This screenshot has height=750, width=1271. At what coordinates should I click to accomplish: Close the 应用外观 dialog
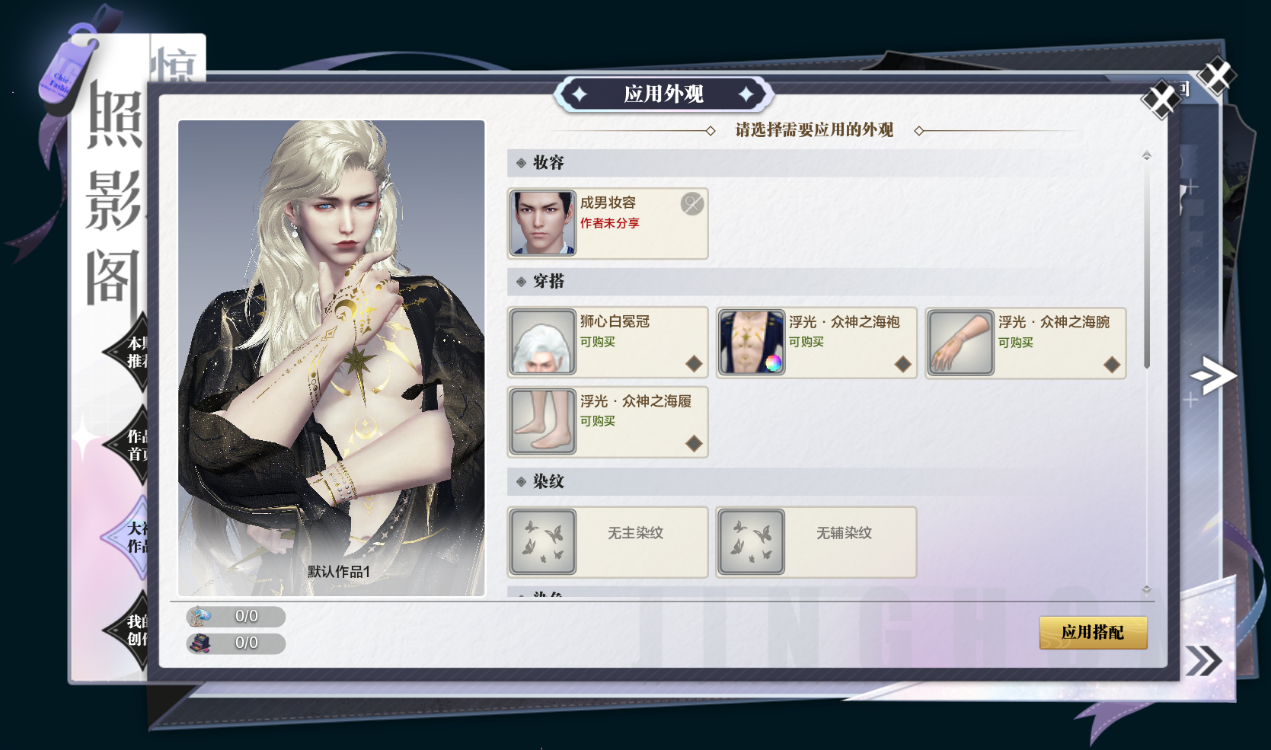pyautogui.click(x=1161, y=99)
